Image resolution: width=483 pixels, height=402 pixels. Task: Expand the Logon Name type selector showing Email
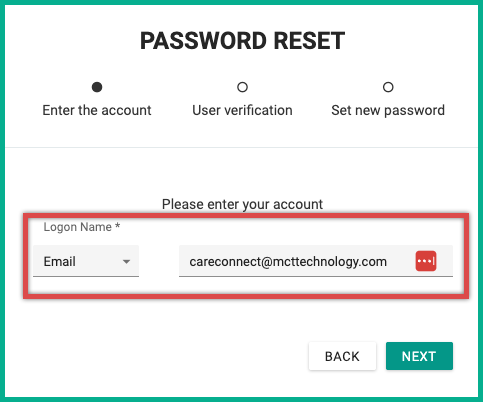[86, 261]
